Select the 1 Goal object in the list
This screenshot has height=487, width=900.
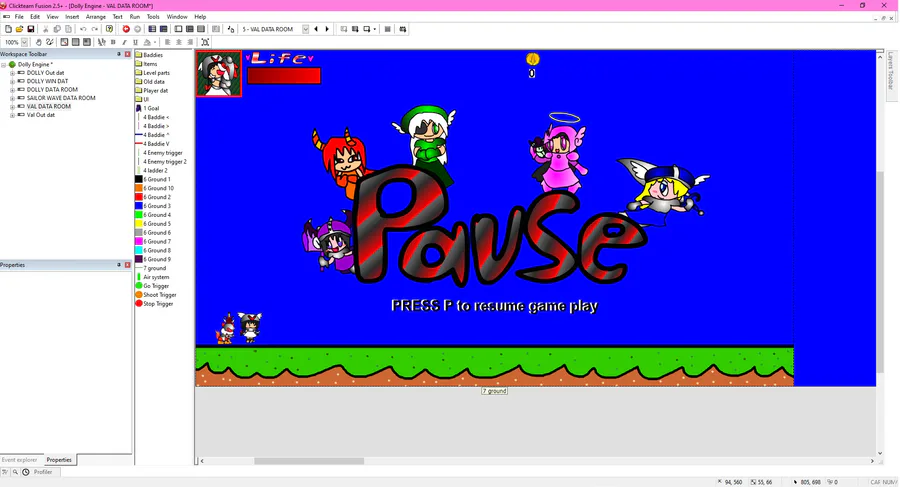148,108
